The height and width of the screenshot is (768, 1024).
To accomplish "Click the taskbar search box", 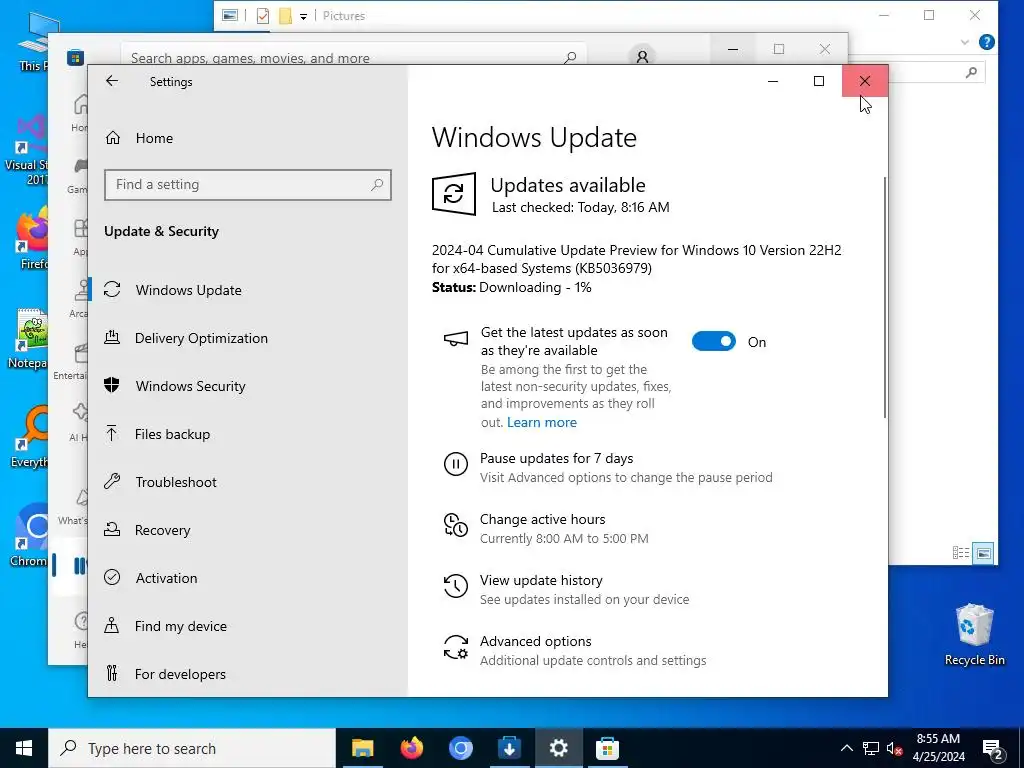I will tap(192, 748).
